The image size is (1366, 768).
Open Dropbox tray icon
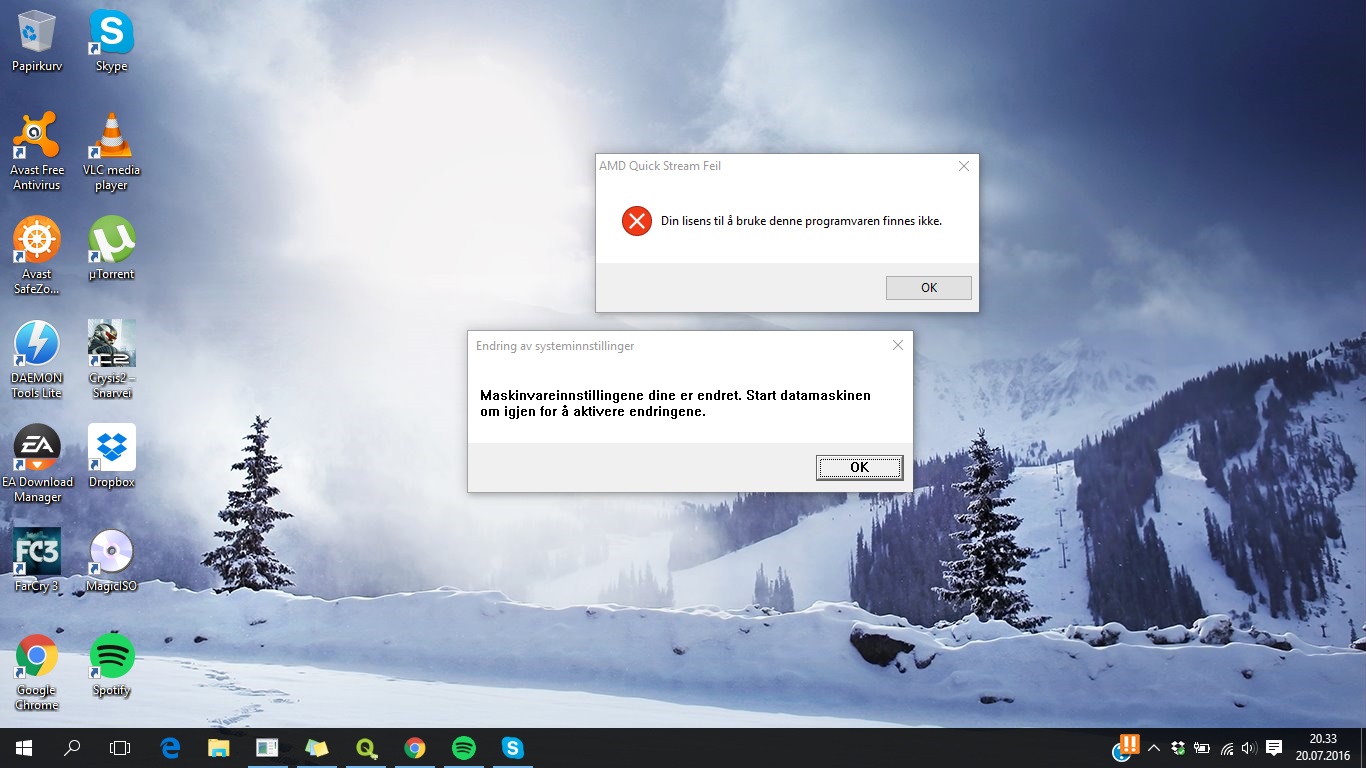coord(1178,748)
